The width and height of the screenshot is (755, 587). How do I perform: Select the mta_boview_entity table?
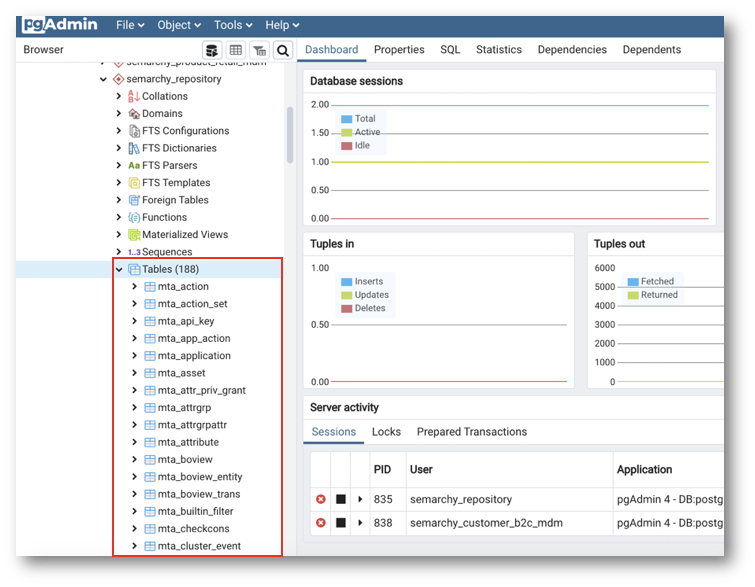pos(200,477)
